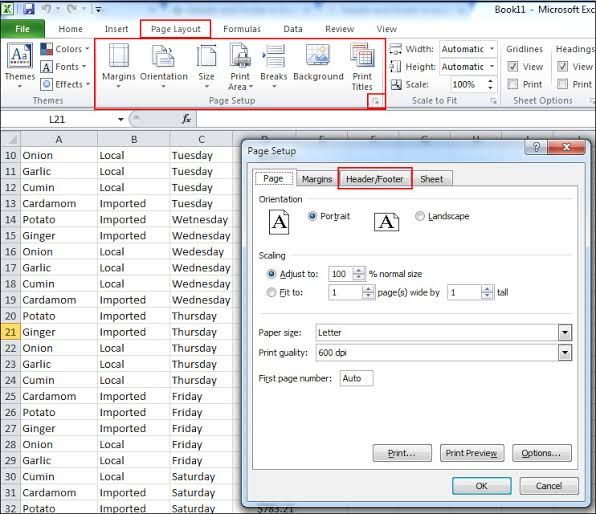The image size is (596, 514).
Task: Open the Print Area tool
Action: point(240,66)
